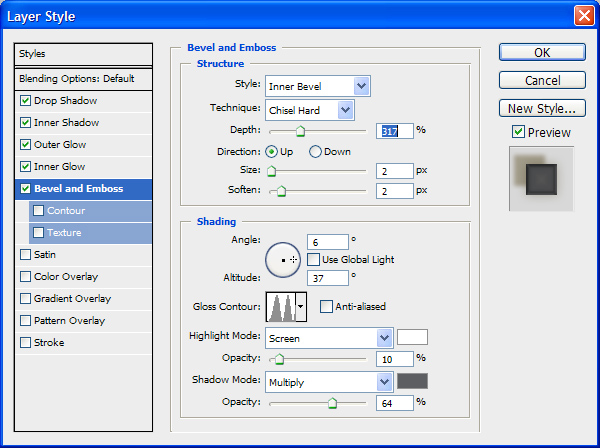Close the Layer Style dialog

pos(583,16)
